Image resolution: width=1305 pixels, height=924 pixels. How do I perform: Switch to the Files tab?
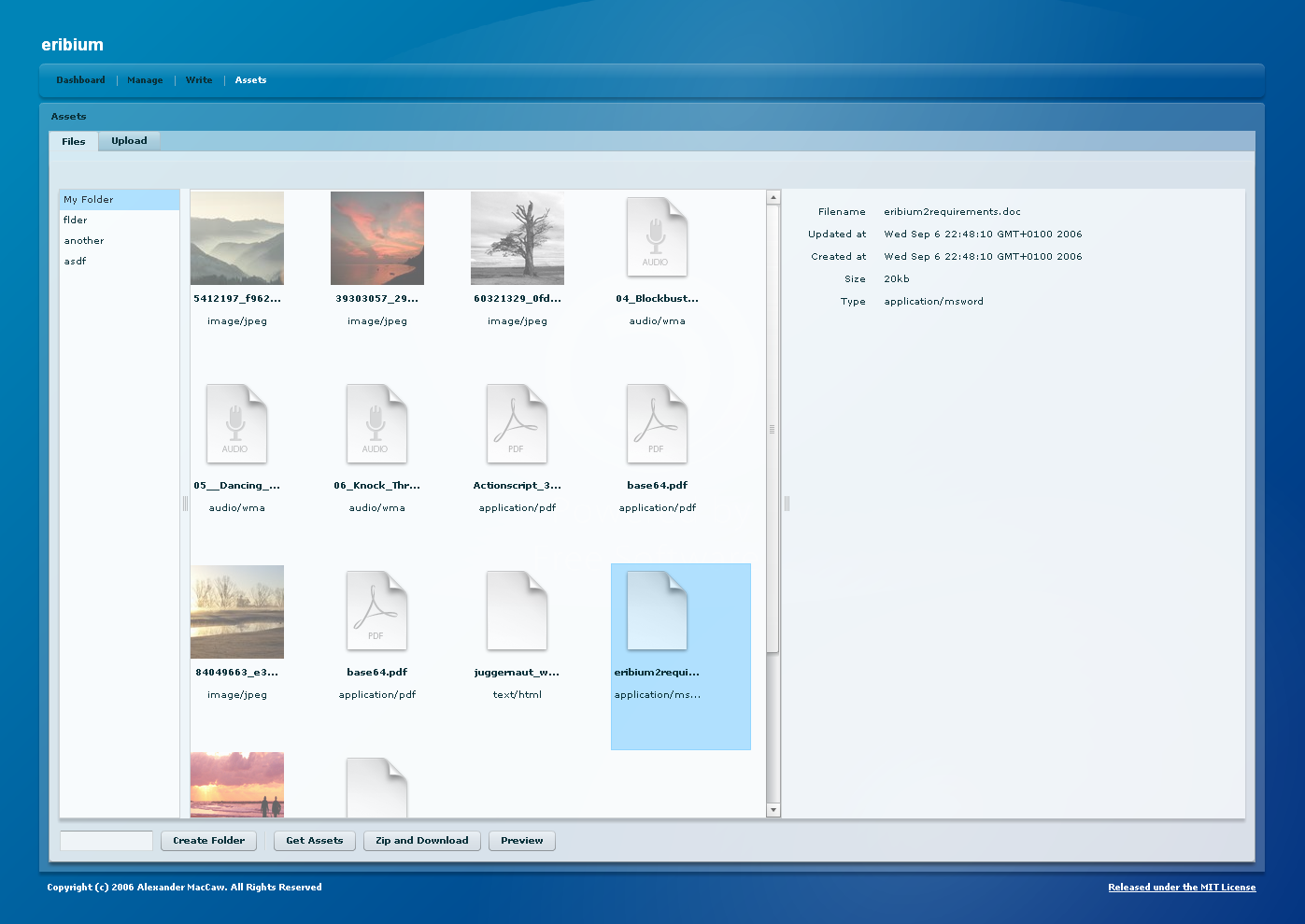pyautogui.click(x=74, y=142)
